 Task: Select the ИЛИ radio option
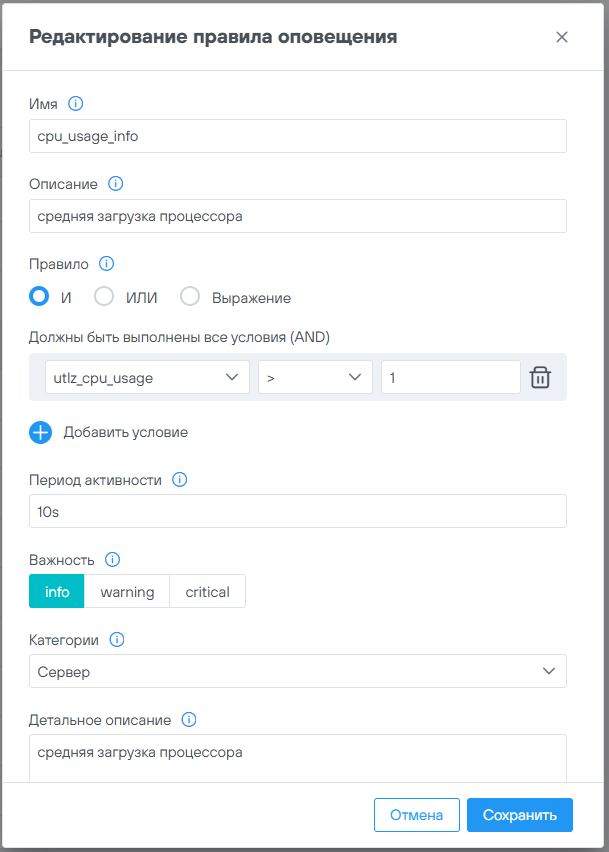pos(104,297)
